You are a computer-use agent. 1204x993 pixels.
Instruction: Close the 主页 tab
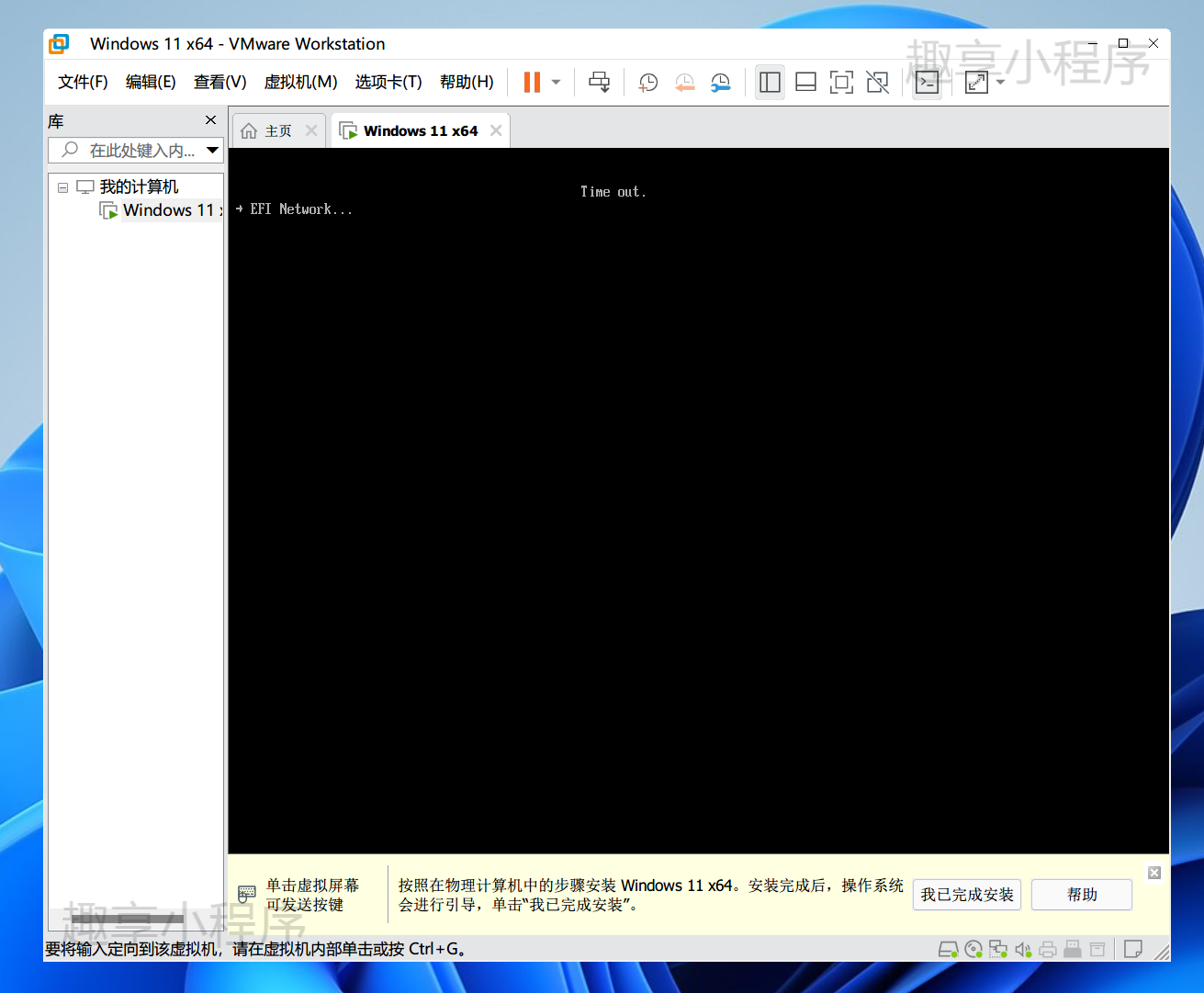[311, 130]
